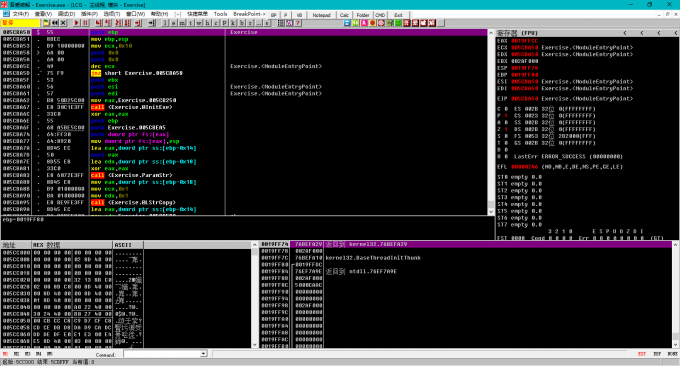Image resolution: width=680 pixels, height=366 pixels.
Task: Open the Source (s) window button
Action: [267, 23]
